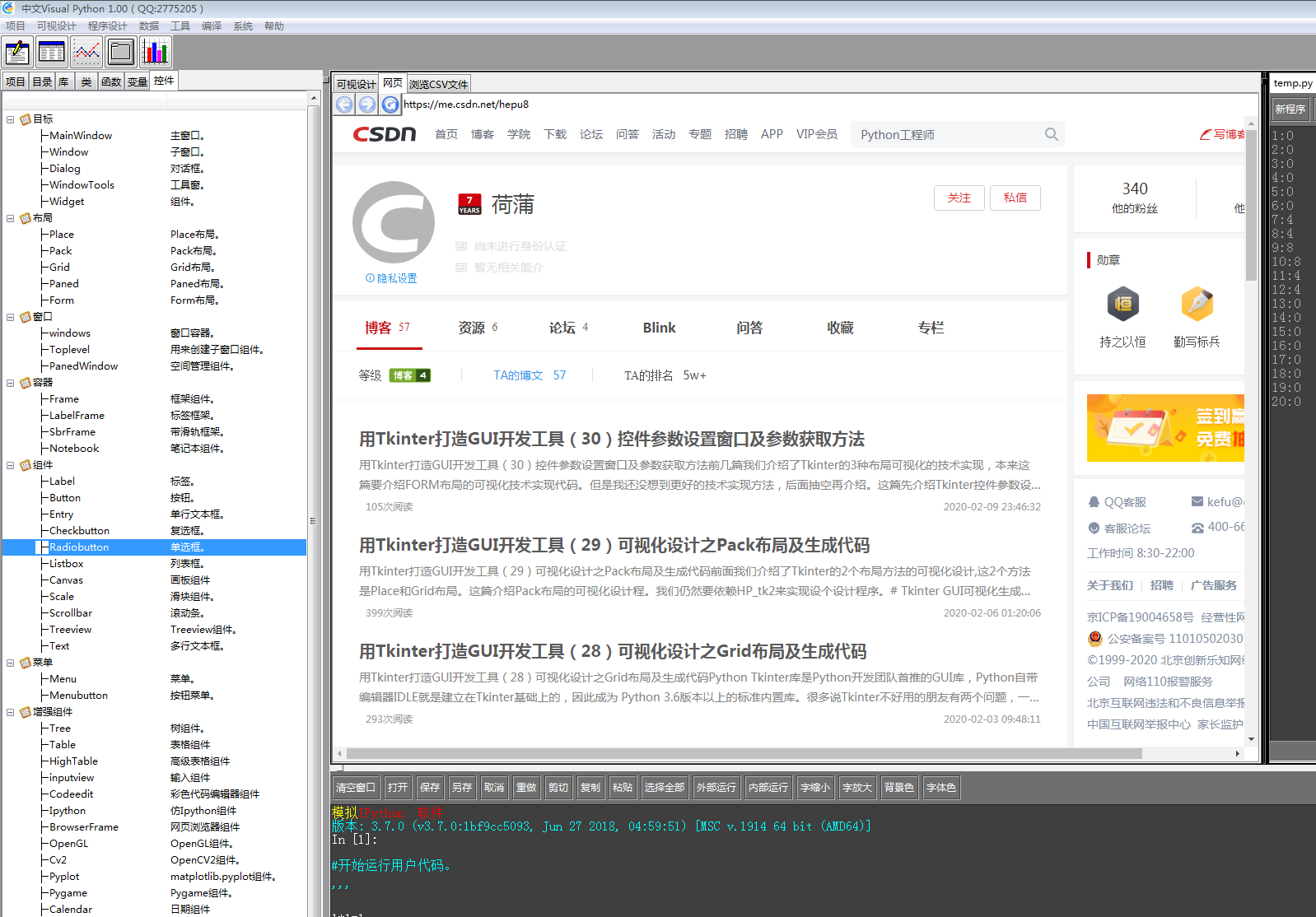The image size is (1316, 917).
Task: Select the Radiobutton tree row
Action: (x=154, y=547)
